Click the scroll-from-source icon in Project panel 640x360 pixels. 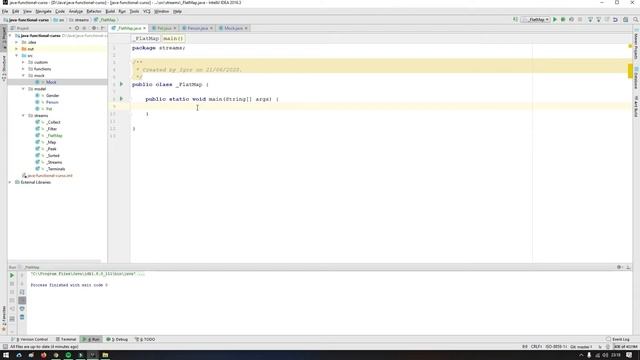click(x=77, y=28)
